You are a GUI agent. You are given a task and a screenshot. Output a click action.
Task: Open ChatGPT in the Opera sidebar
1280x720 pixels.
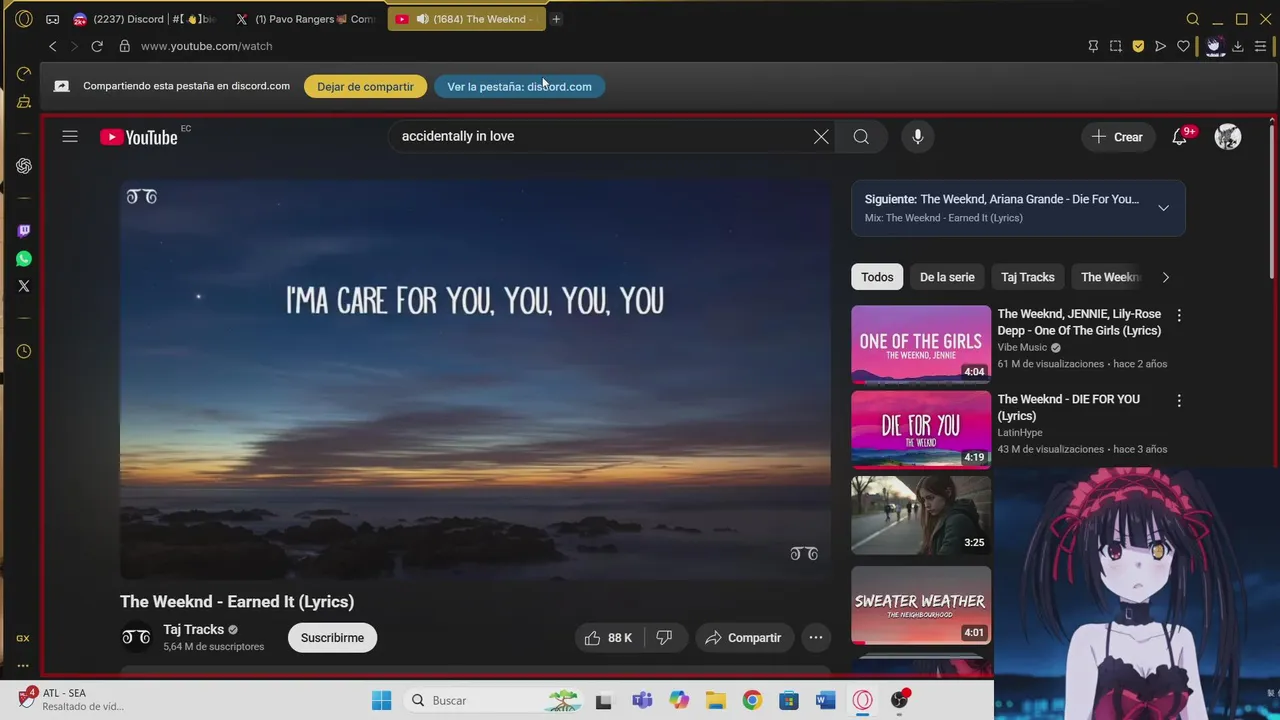24,166
